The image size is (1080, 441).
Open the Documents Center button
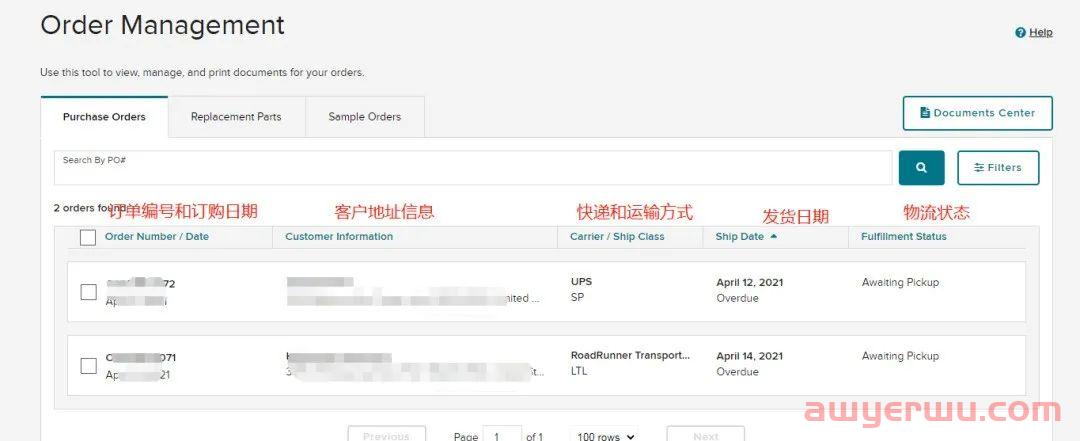[x=977, y=113]
